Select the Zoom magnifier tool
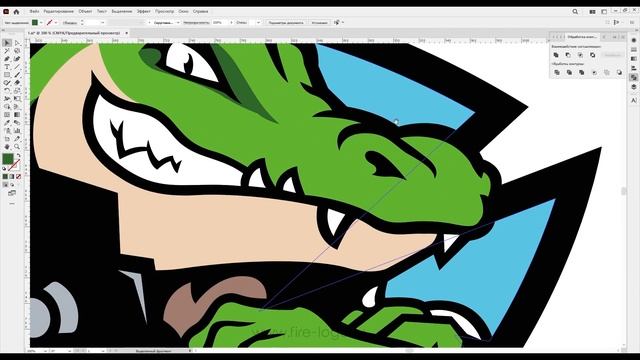640x360 pixels. [x=17, y=147]
